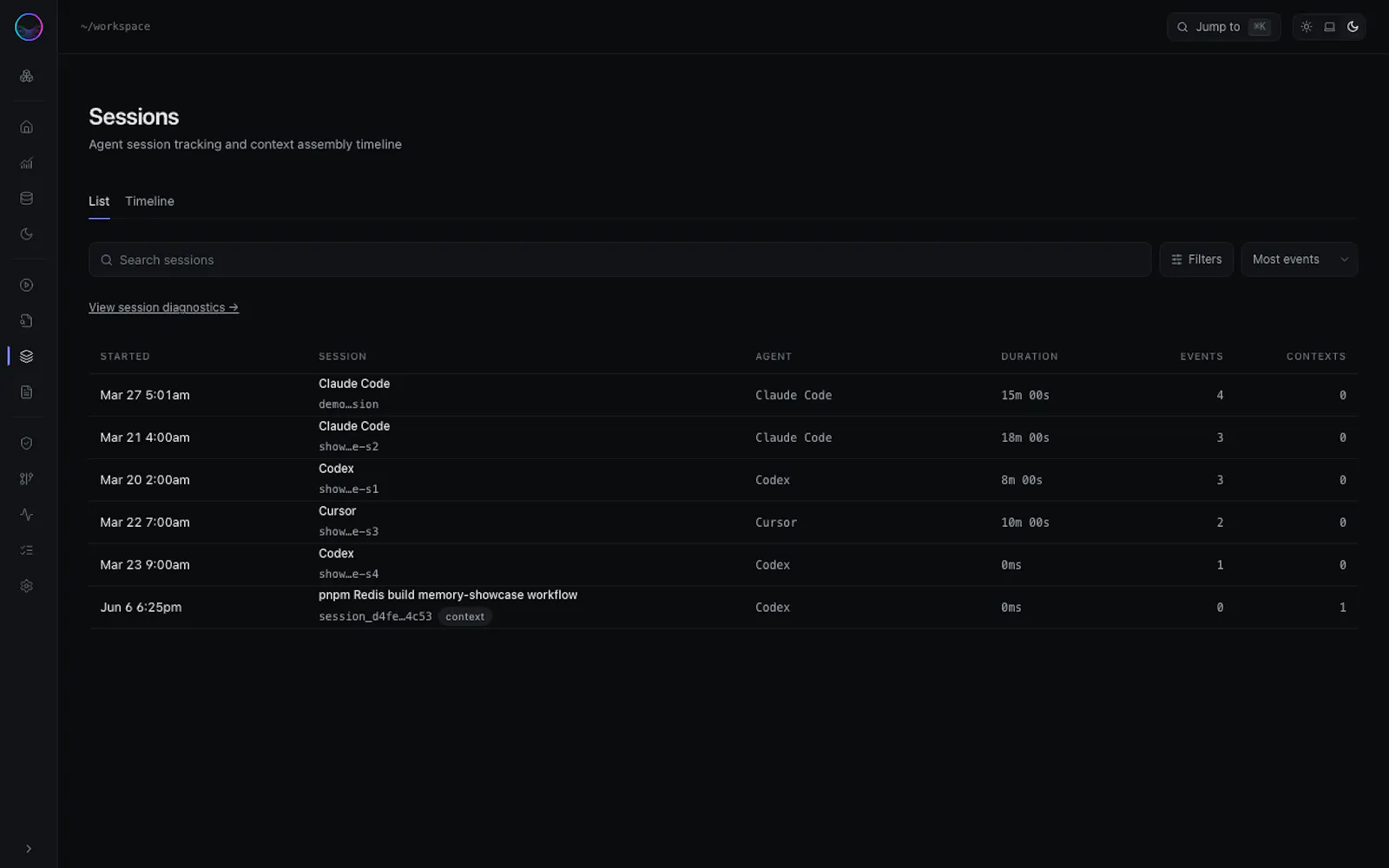The height and width of the screenshot is (868, 1389).
Task: Click the 8m 00s duration value
Action: [x=1022, y=480]
